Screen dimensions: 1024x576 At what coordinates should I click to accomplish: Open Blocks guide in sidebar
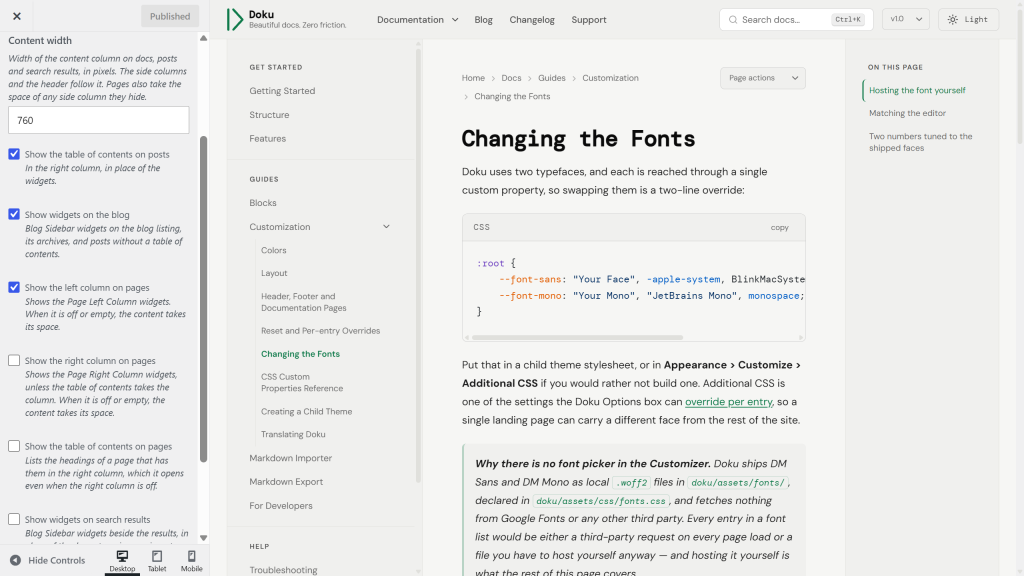tap(263, 203)
